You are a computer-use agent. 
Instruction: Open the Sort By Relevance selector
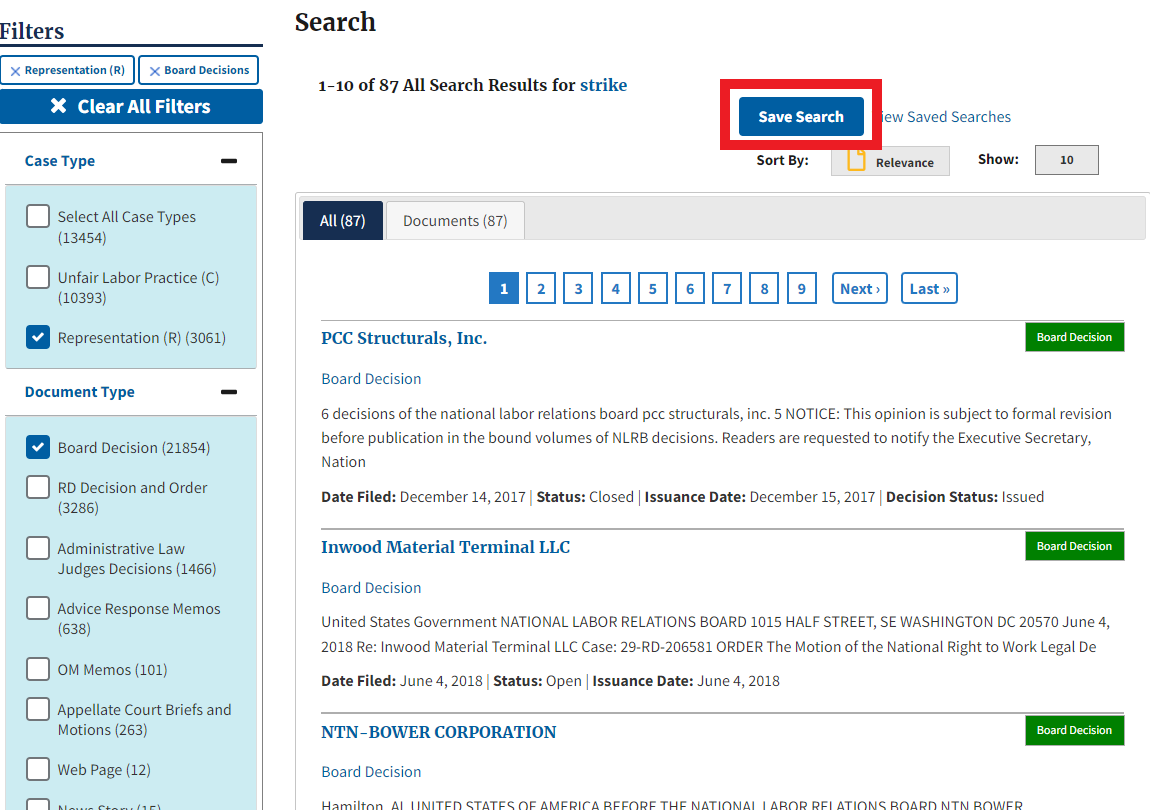890,162
